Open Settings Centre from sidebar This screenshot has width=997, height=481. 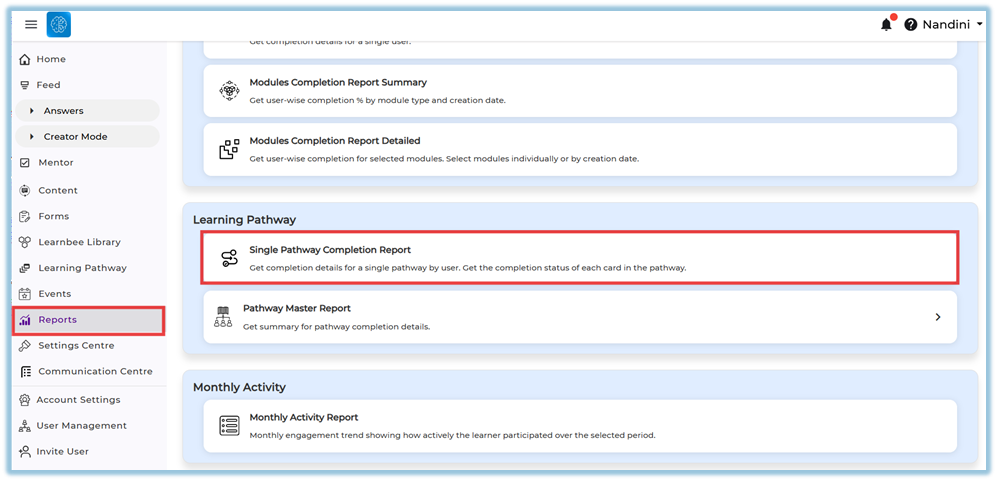[x=76, y=346]
